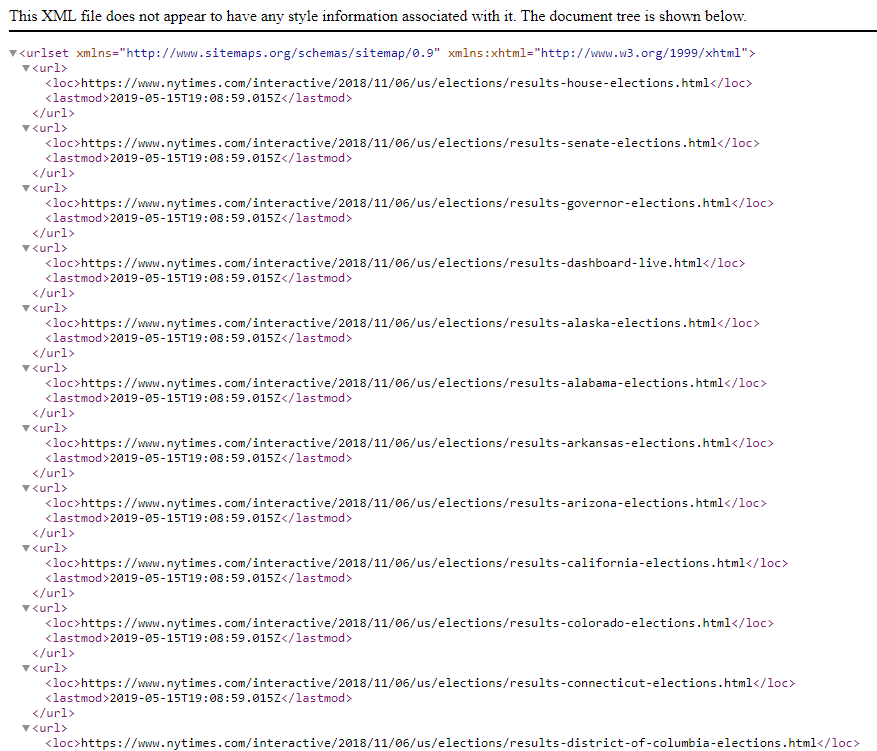Click lastmod timestamp under results-colorado-elections
Image resolution: width=877 pixels, height=751 pixels.
195,638
